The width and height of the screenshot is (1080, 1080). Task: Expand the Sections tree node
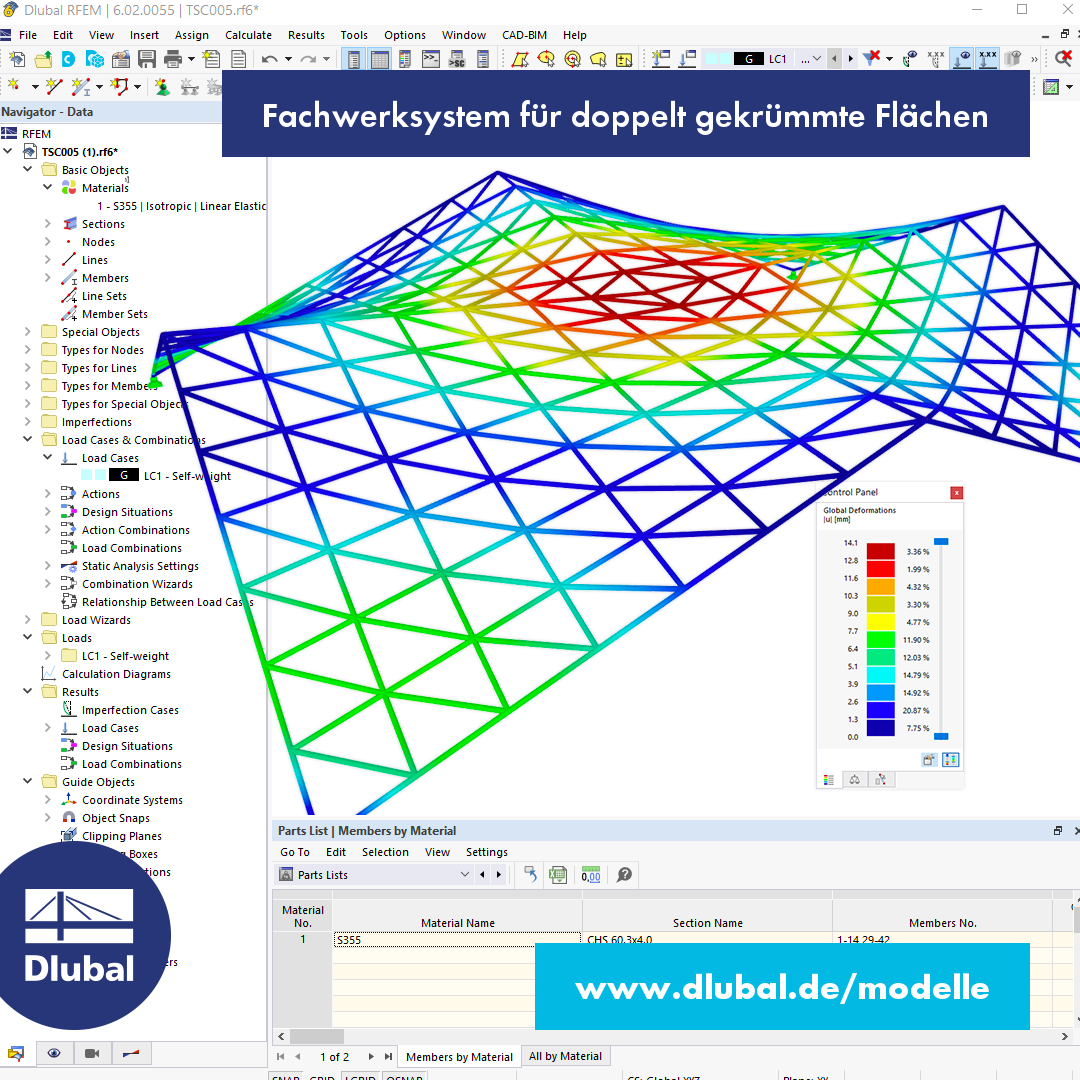pyautogui.click(x=48, y=224)
